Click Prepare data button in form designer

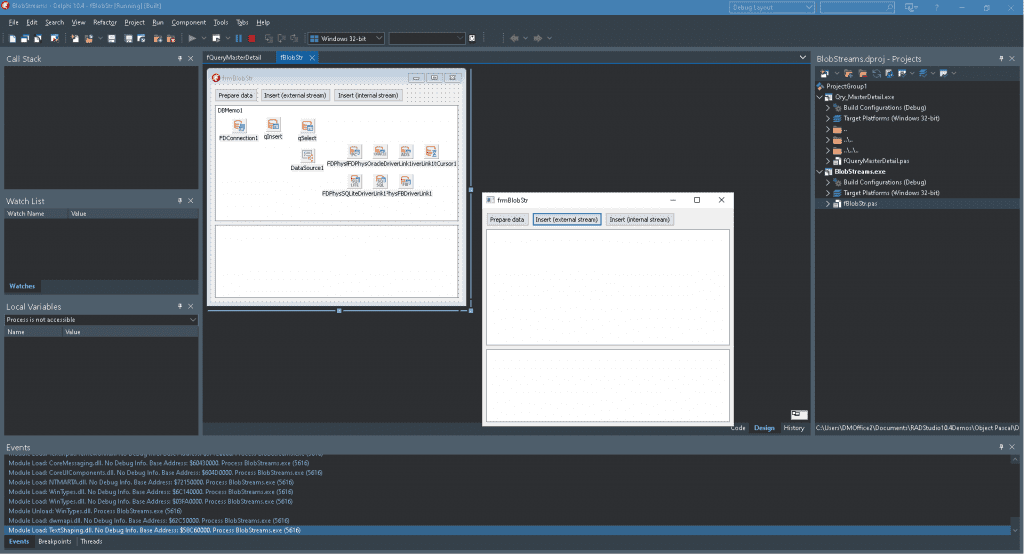[235, 95]
